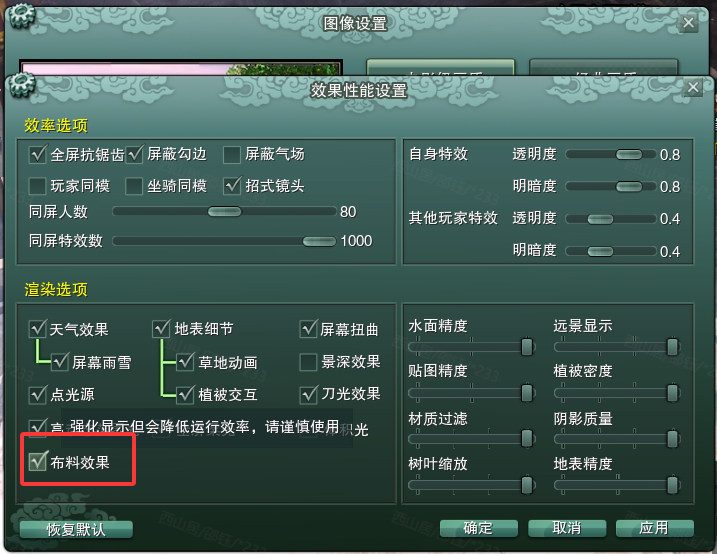Viewport: 717px width, 554px height.
Task: Click the 阴影质量 slider track
Action: (617, 439)
